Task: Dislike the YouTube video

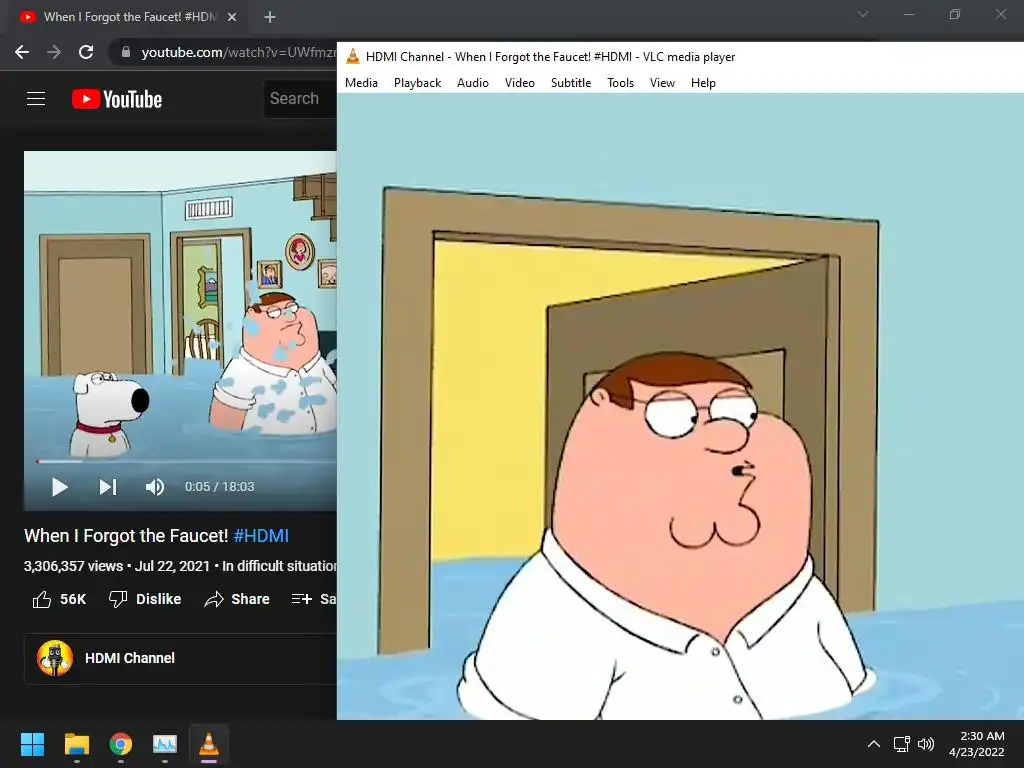Action: click(x=145, y=599)
